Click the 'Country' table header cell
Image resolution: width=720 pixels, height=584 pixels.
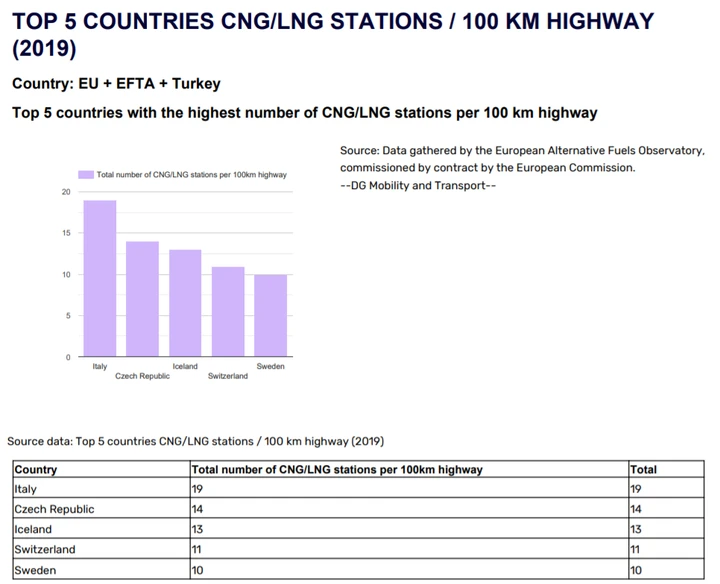click(x=101, y=469)
